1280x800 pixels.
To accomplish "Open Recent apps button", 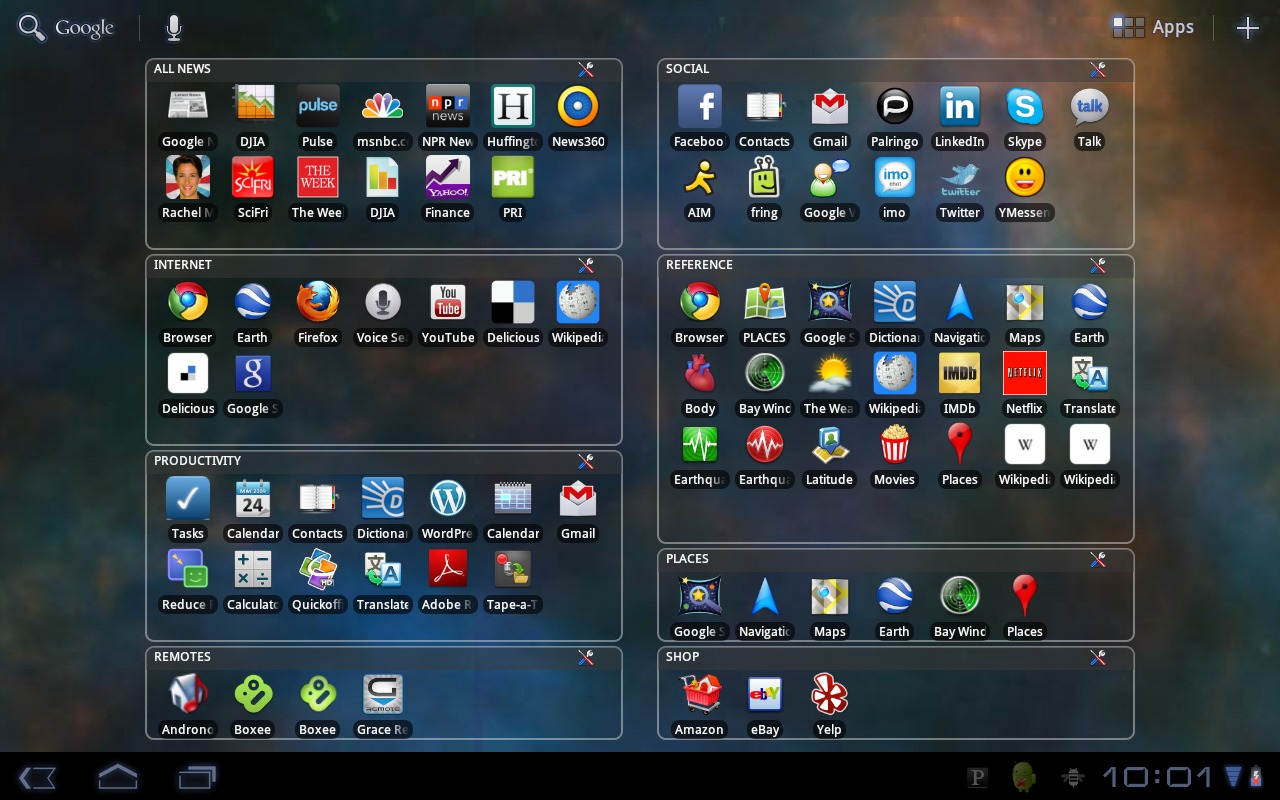I will tap(197, 777).
